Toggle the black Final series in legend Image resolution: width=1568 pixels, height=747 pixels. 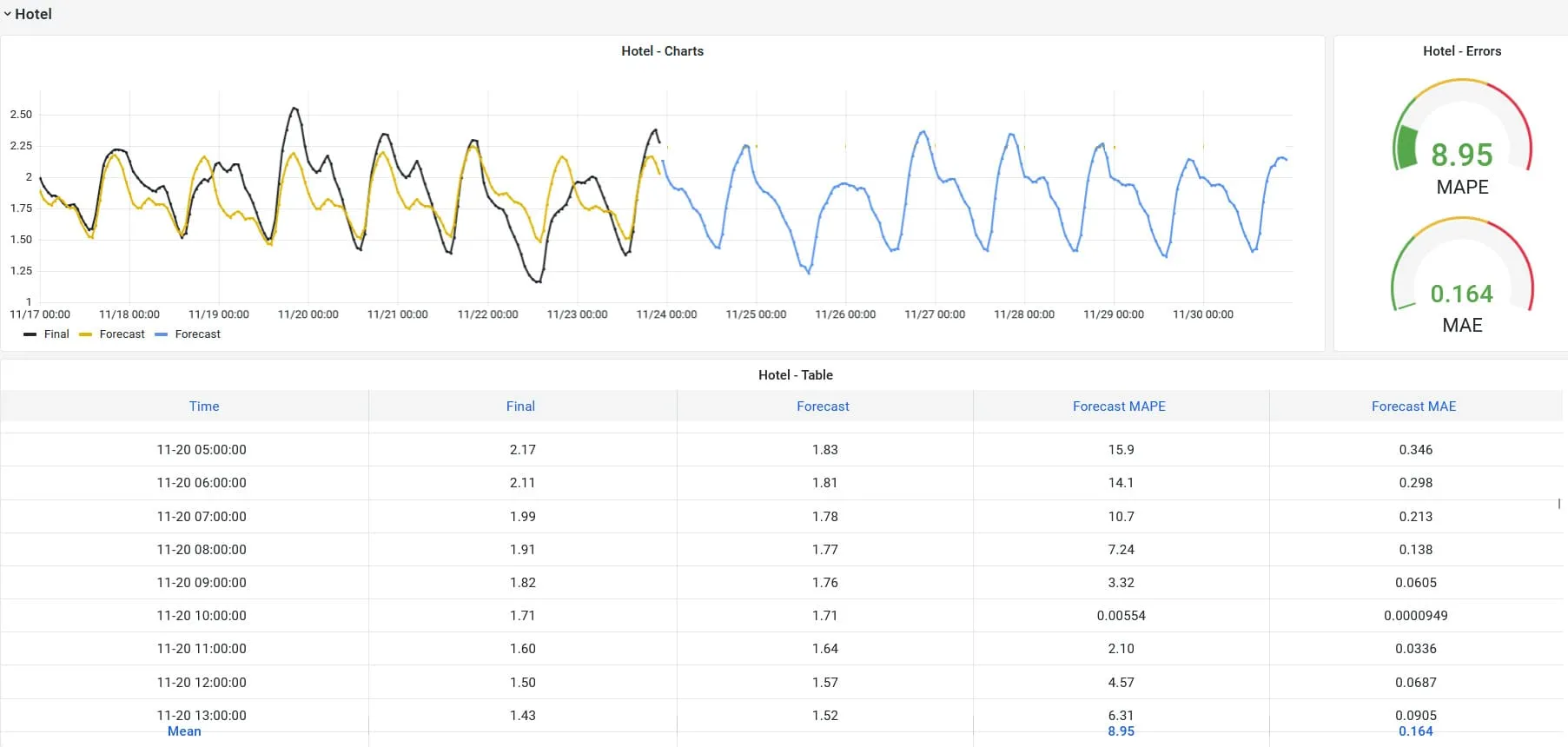(56, 334)
